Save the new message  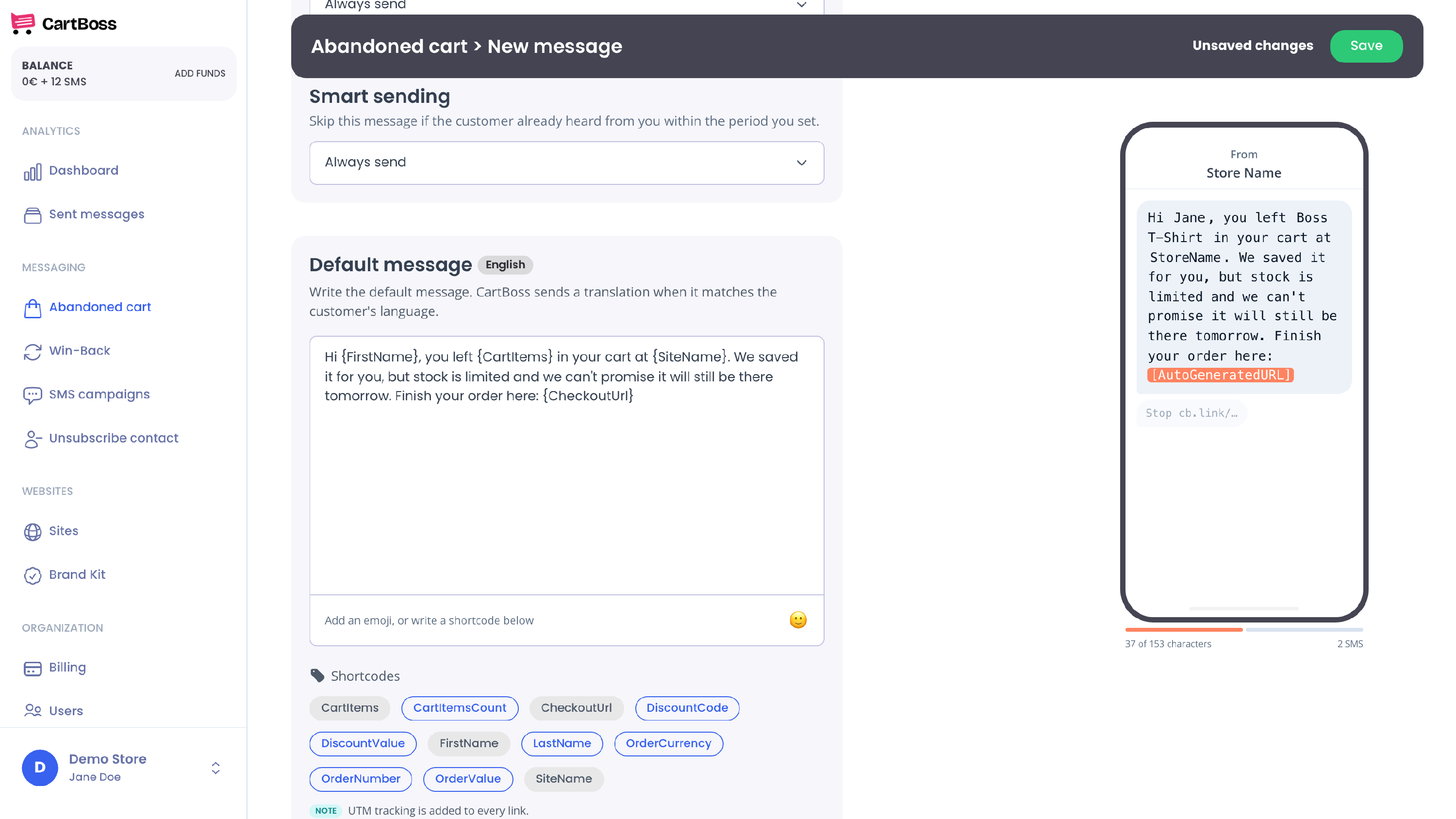[1366, 46]
